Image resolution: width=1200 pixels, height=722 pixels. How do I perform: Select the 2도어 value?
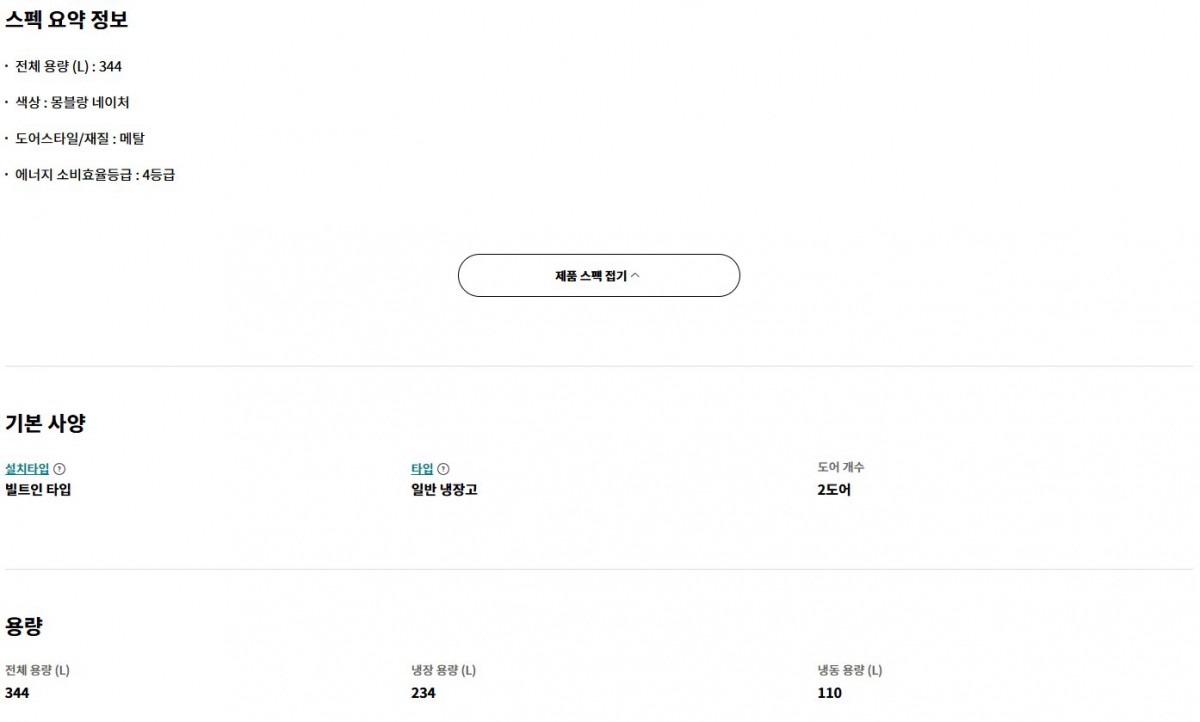(x=834, y=490)
